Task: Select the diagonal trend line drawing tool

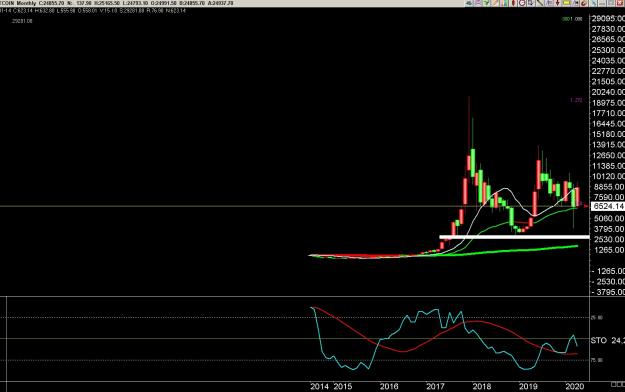Action: pyautogui.click(x=540, y=3)
